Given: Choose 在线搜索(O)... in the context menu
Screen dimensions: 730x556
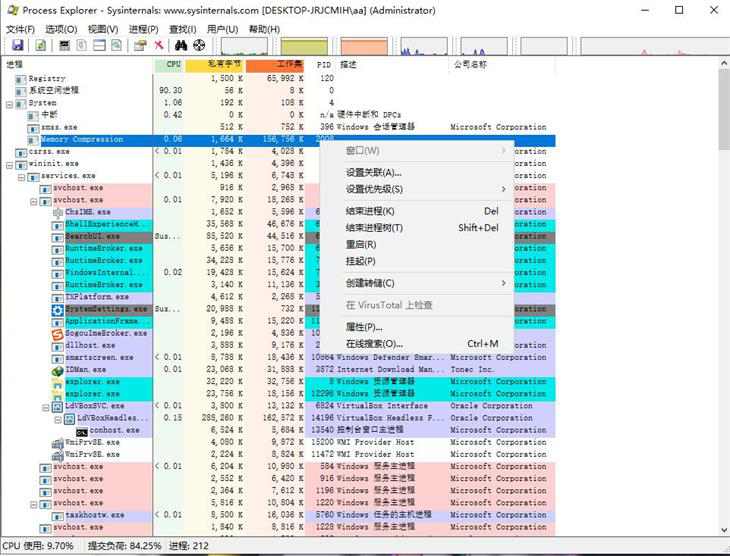Looking at the screenshot, I should coord(417,344).
